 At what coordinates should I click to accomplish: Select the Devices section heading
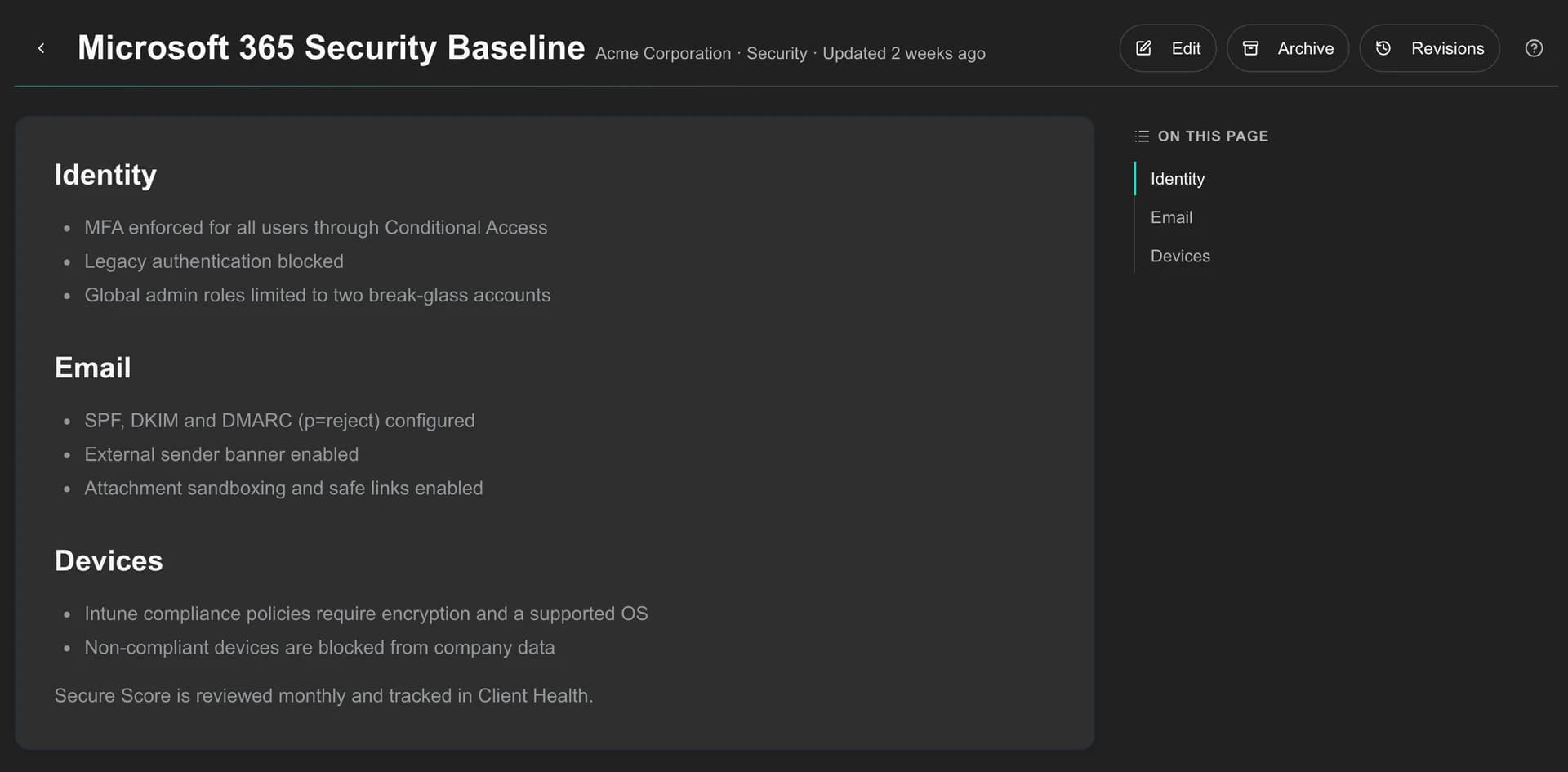pos(109,560)
